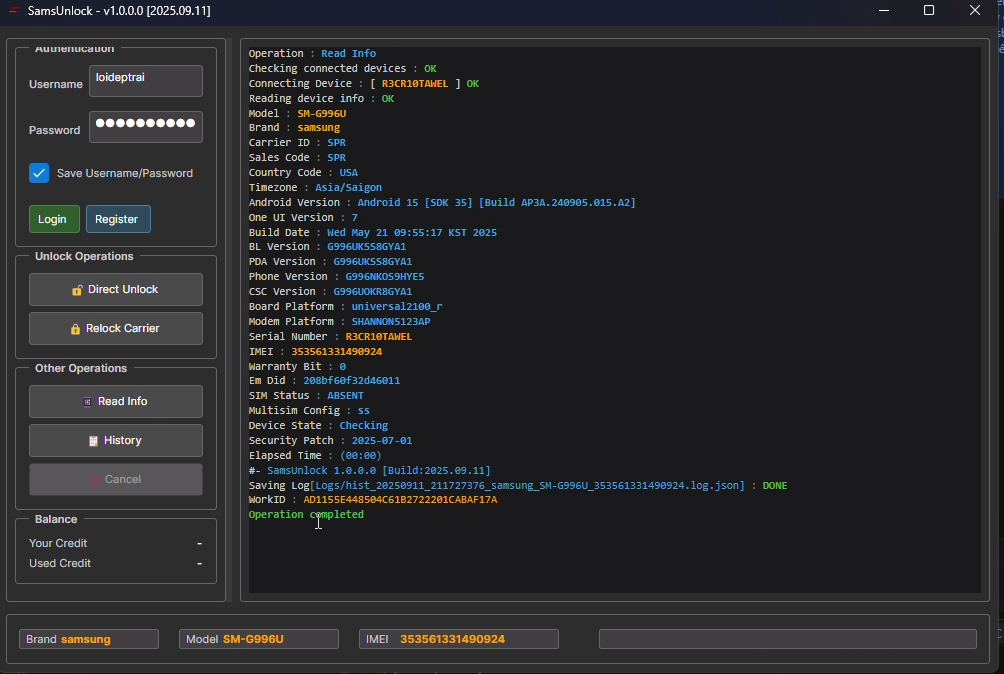Click the 'Your Credit' balance row
Screen dimensions: 1004x674
pyautogui.click(x=116, y=543)
